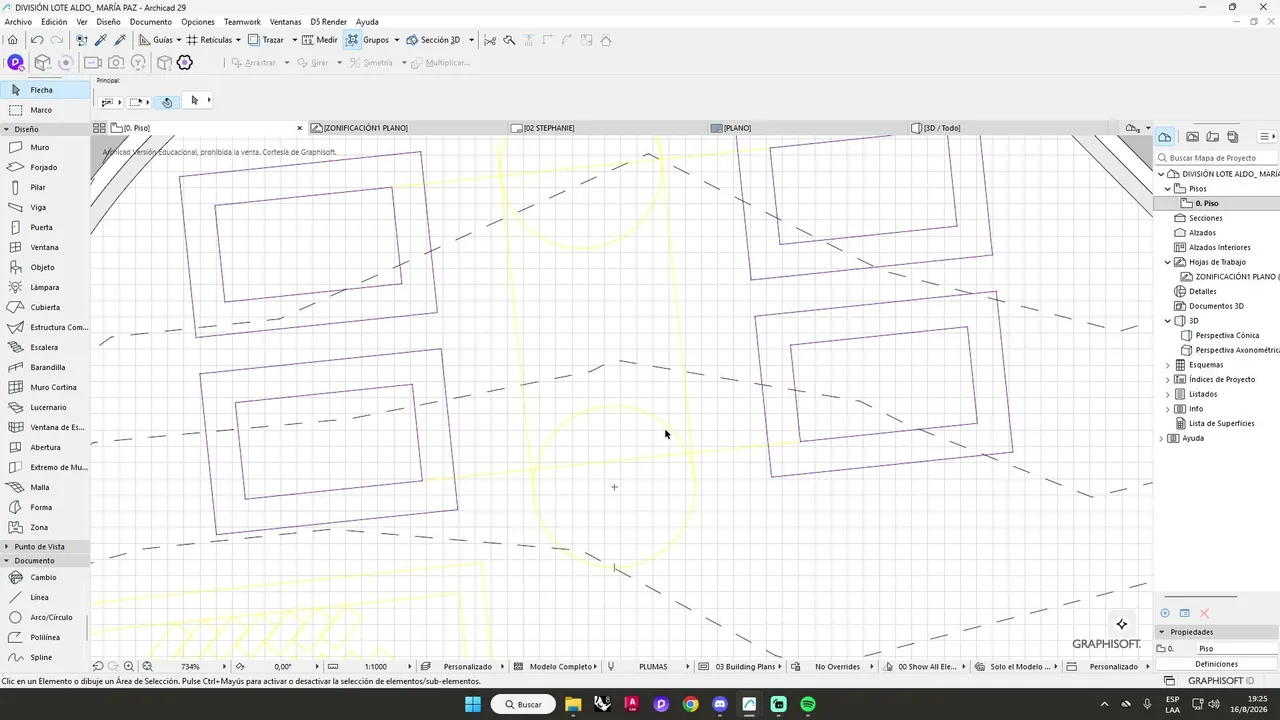Select the Lámpara tool

[45, 287]
